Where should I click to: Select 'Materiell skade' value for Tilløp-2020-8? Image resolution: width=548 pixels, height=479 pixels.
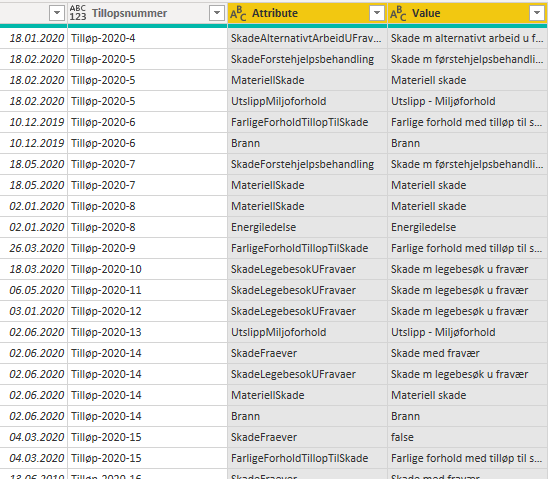[x=468, y=206]
